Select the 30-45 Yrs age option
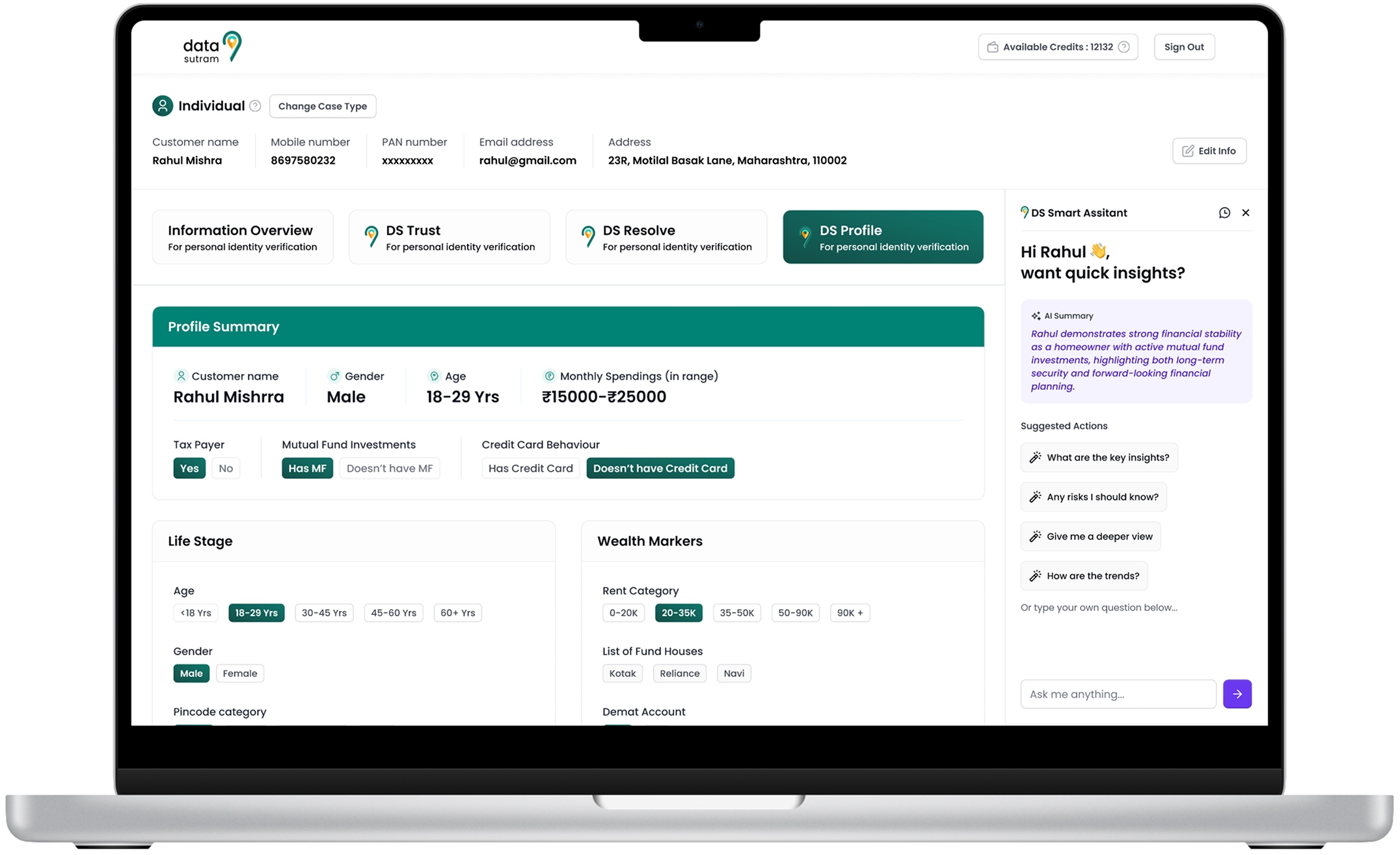The image size is (1400, 855). [x=324, y=613]
